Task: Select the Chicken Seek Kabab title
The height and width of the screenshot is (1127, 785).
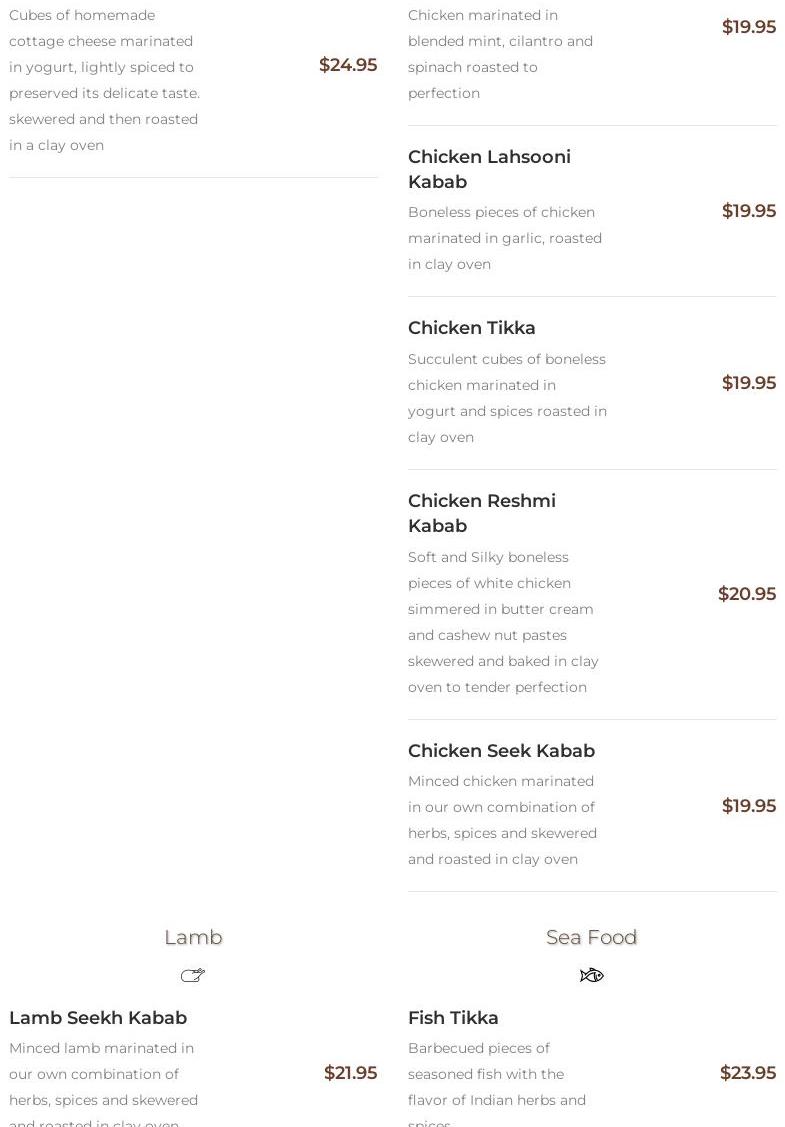Action: click(x=501, y=750)
